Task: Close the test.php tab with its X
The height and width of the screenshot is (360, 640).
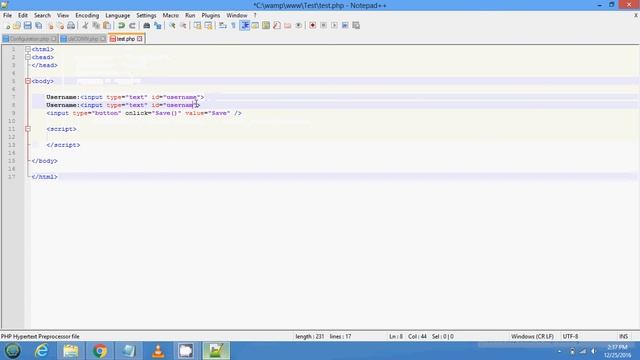Action: coord(140,39)
